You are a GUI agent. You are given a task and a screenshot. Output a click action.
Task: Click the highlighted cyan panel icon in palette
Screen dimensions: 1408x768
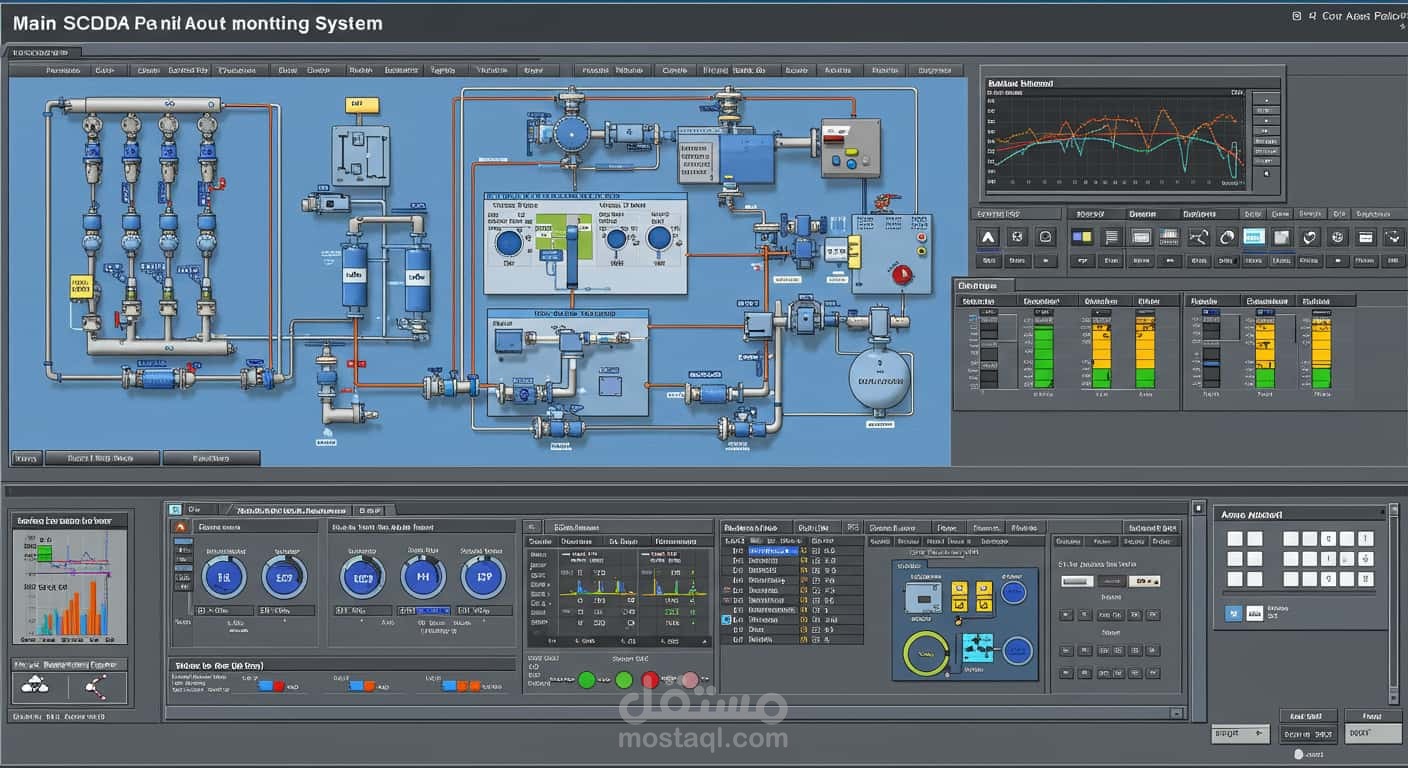coord(1253,237)
